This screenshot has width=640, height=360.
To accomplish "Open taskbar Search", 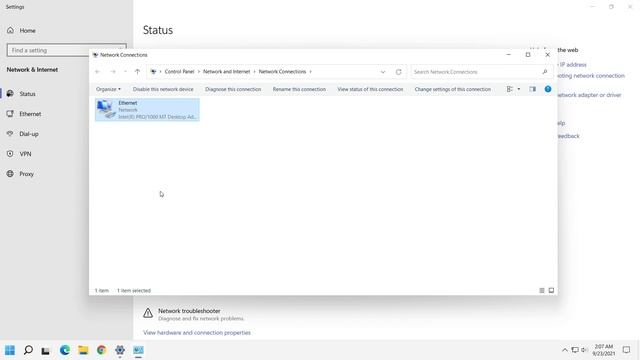I will (x=28, y=350).
